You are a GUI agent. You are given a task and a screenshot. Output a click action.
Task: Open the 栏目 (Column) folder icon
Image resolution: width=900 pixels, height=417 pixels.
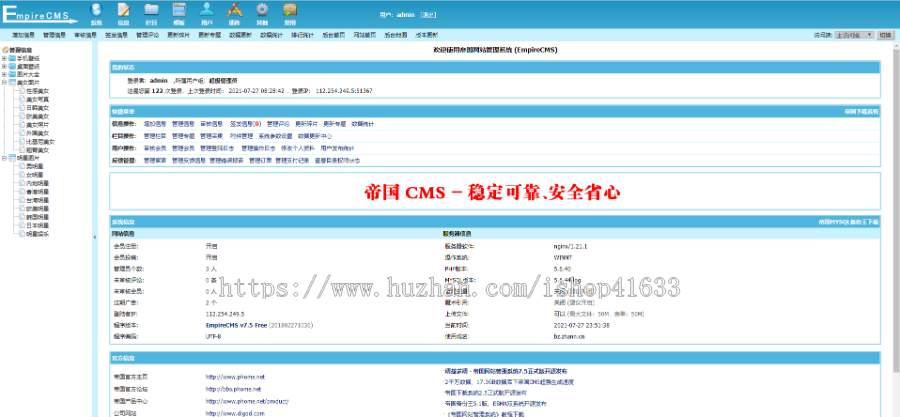(x=152, y=9)
